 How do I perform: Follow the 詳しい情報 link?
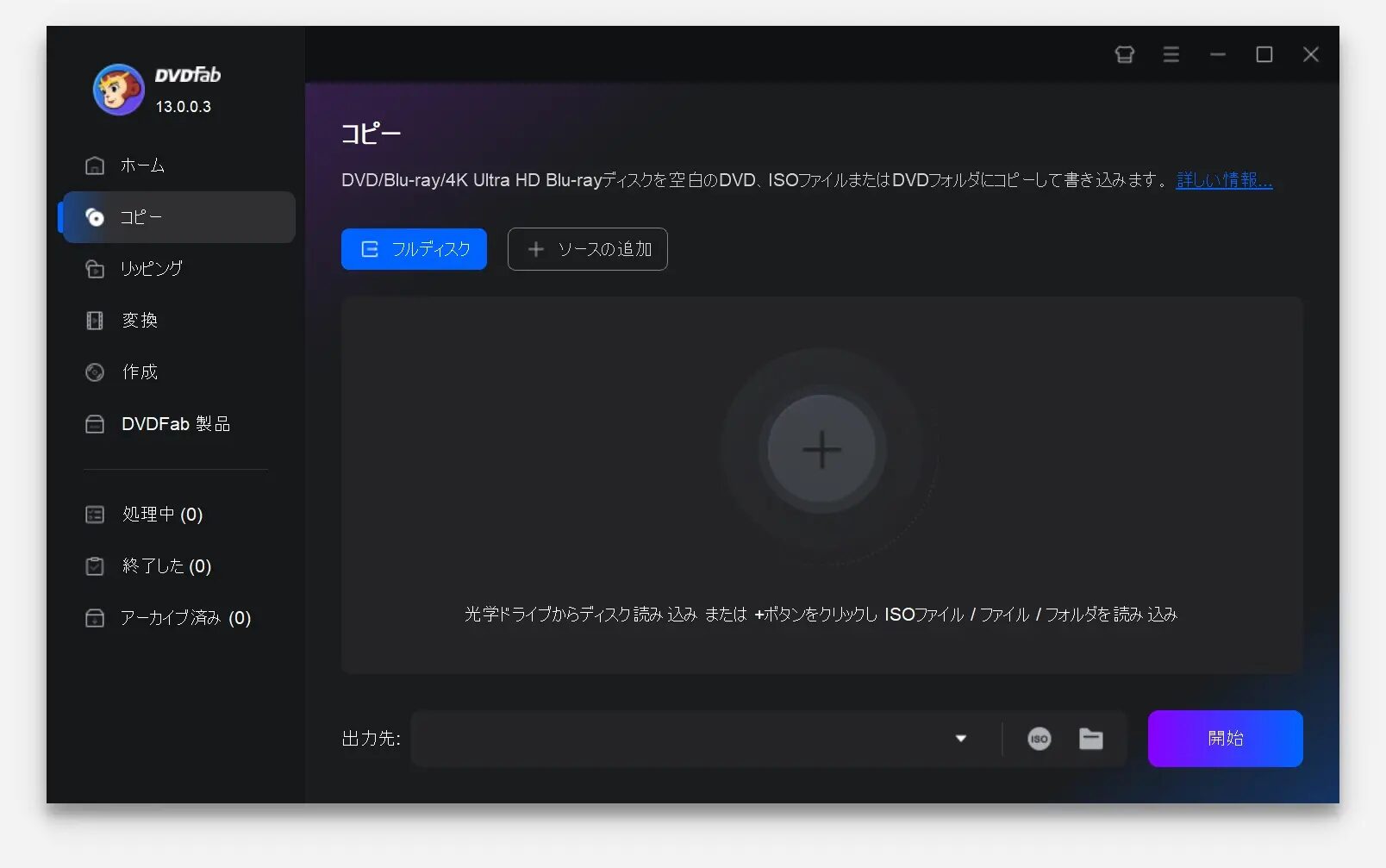click(1224, 180)
